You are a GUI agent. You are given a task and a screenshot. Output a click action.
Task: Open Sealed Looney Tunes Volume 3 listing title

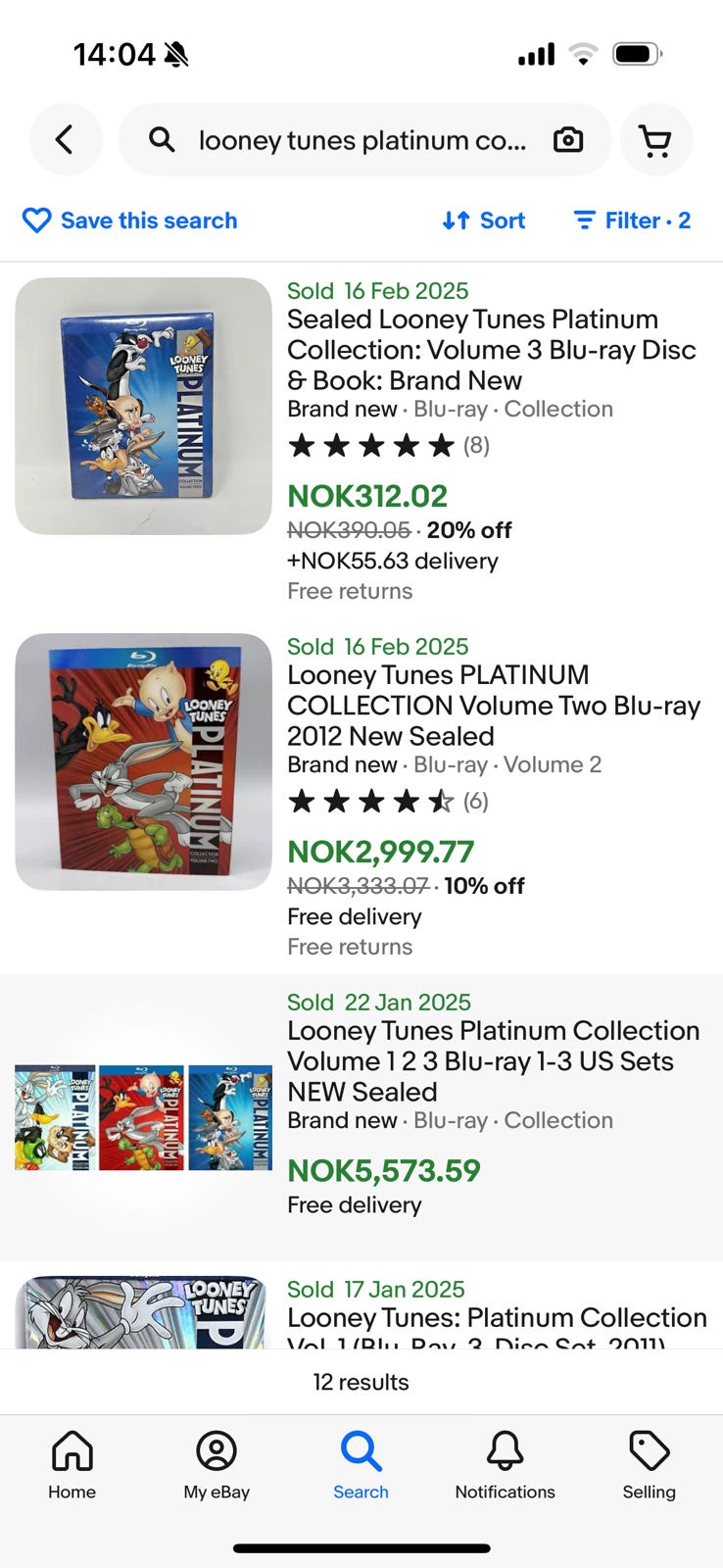click(491, 350)
